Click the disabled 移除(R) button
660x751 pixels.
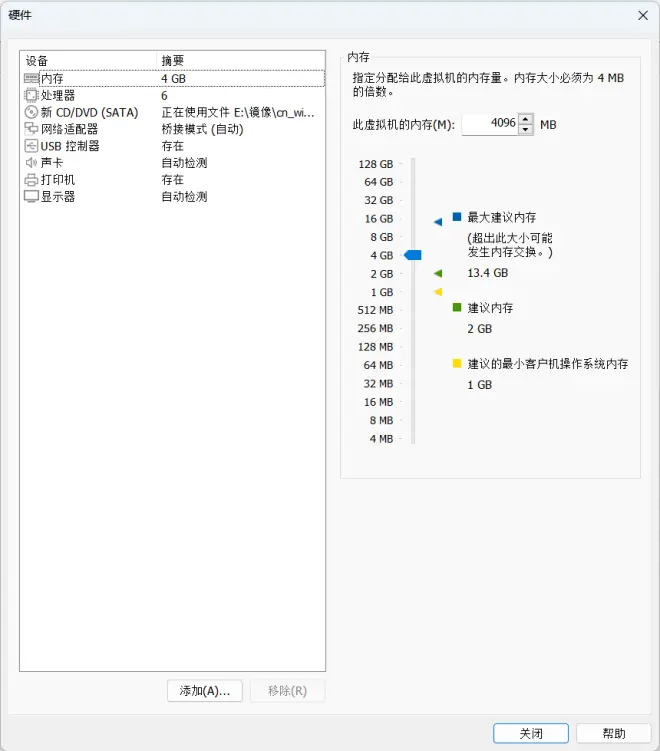(287, 691)
